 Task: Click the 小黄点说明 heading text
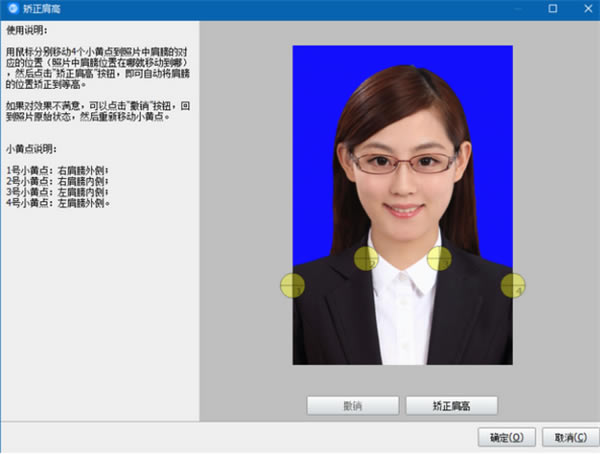(31, 149)
